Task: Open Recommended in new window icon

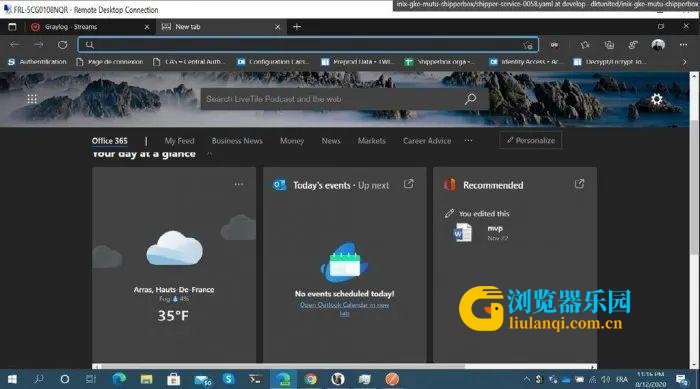Action: click(x=579, y=184)
